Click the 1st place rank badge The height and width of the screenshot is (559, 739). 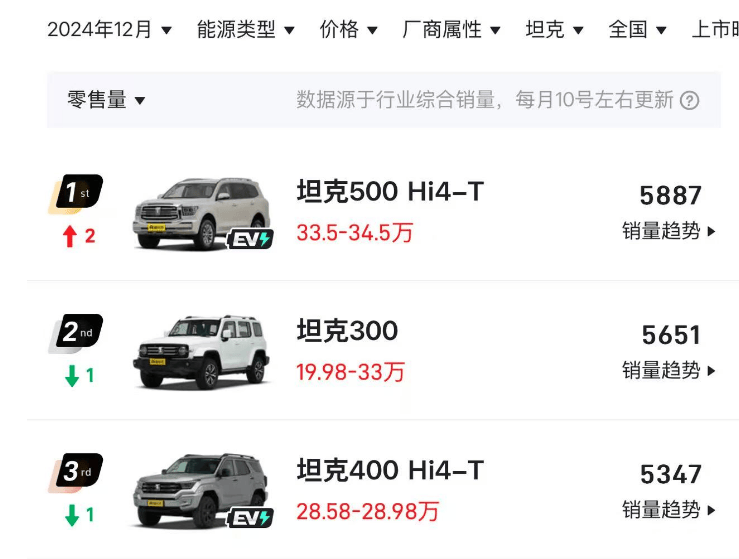[x=76, y=193]
